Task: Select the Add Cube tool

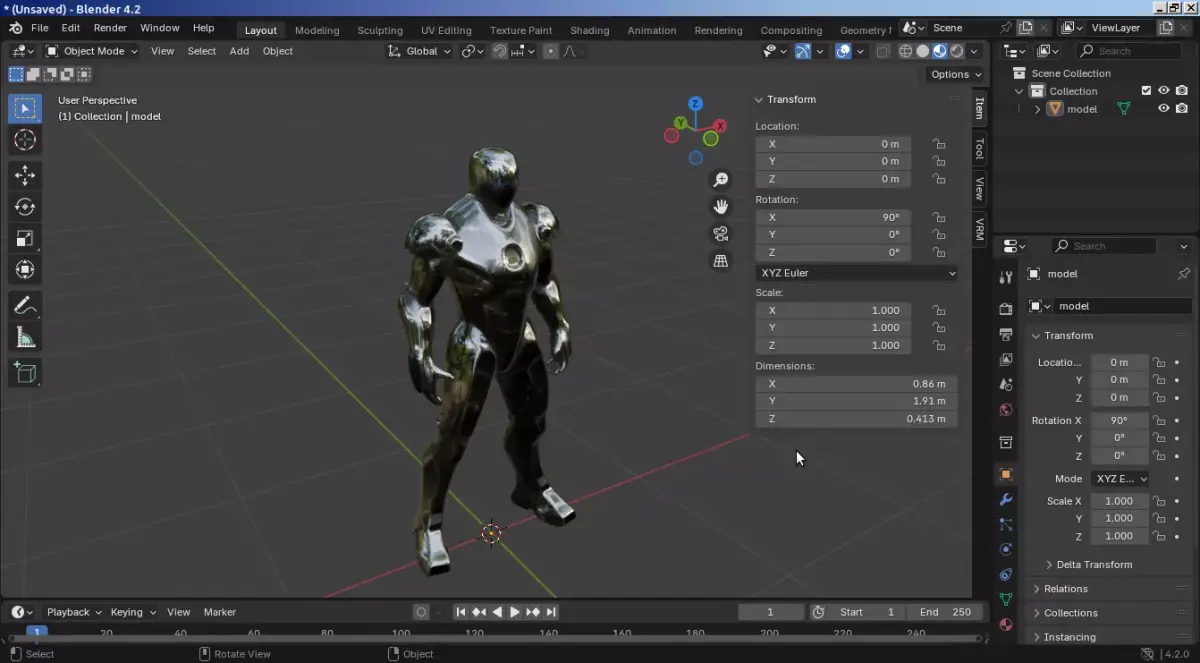Action: click(x=25, y=373)
